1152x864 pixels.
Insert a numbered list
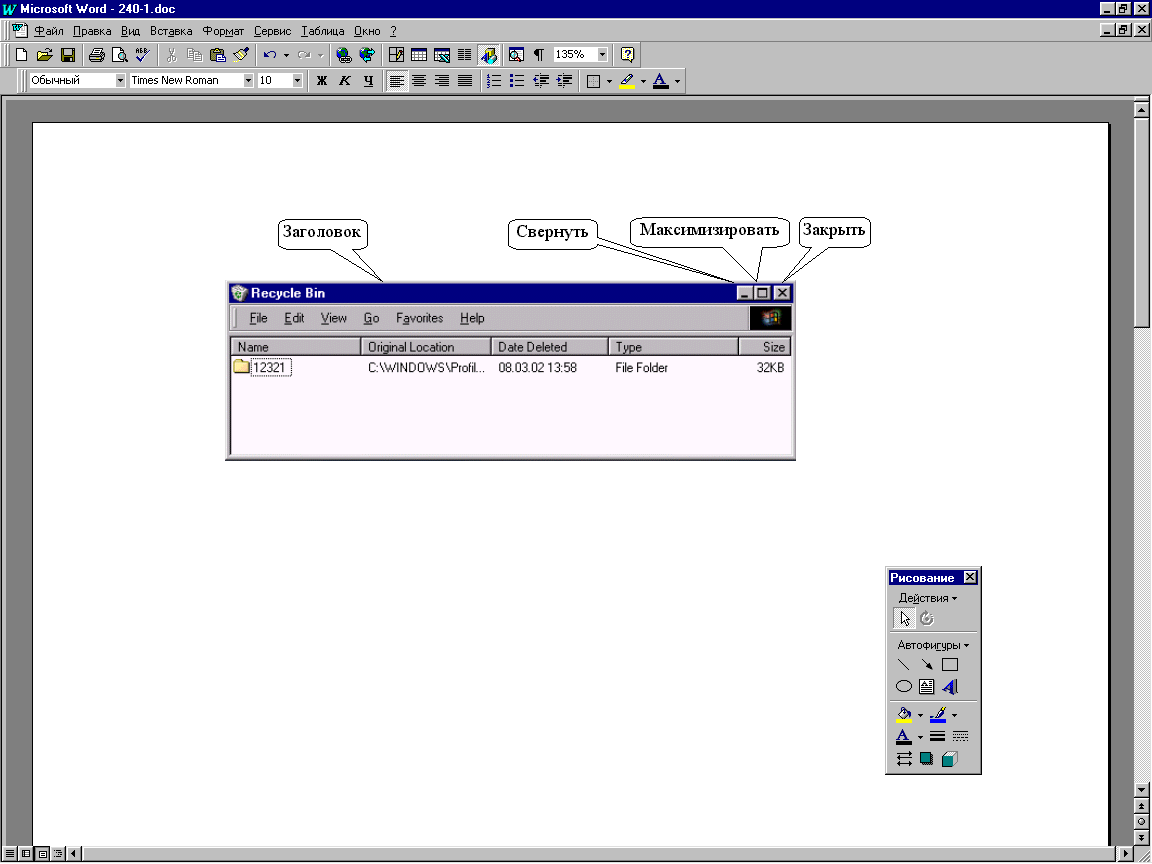pyautogui.click(x=494, y=81)
